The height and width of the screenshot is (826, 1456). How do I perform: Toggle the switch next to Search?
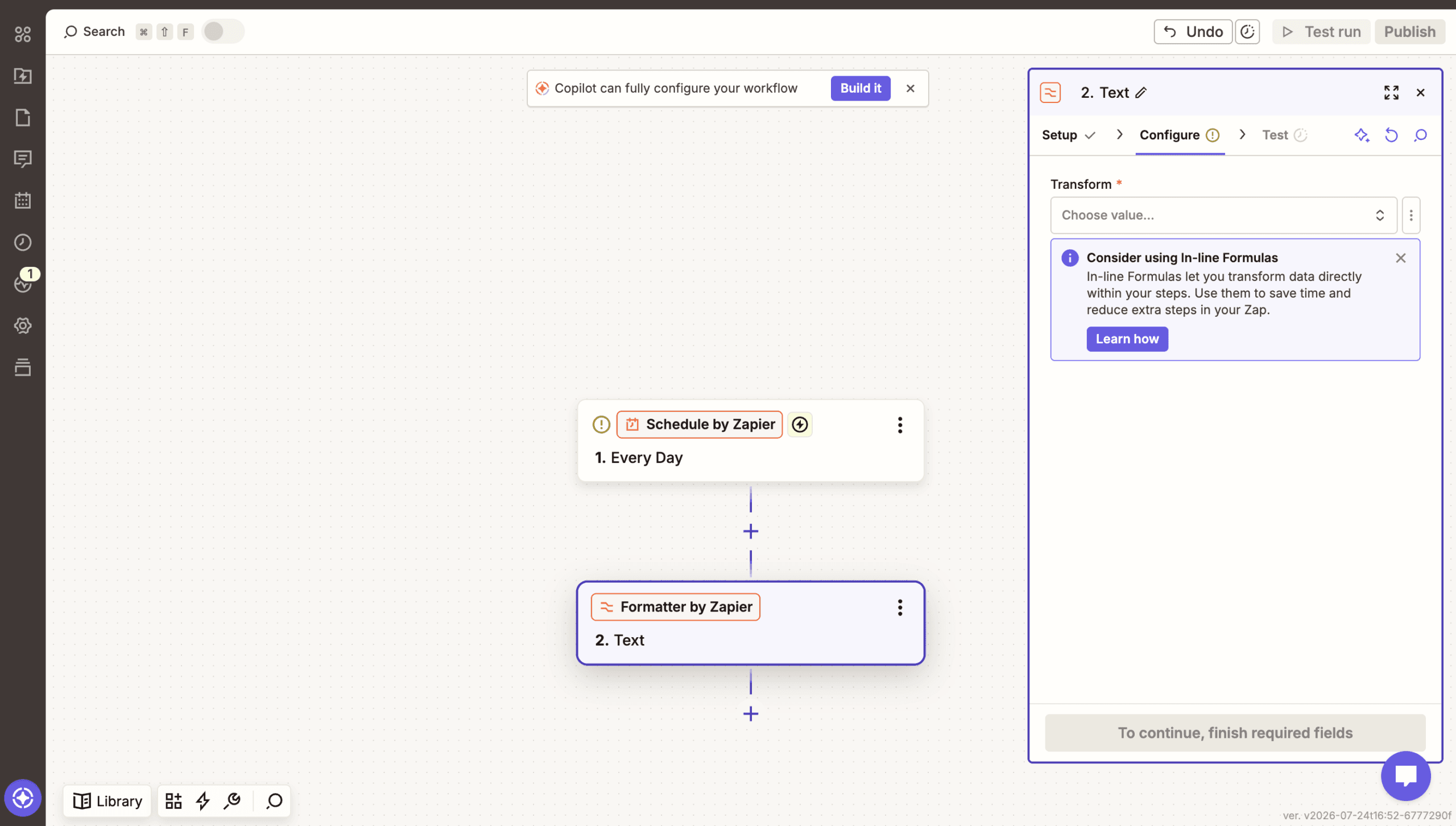[x=223, y=31]
